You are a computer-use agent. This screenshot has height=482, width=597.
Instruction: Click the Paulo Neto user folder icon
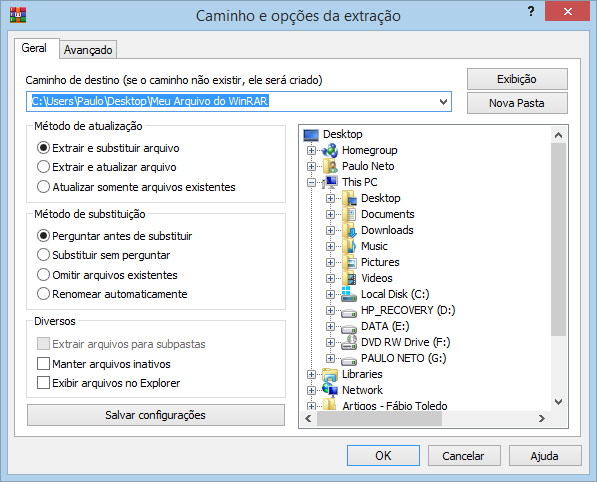(330, 166)
